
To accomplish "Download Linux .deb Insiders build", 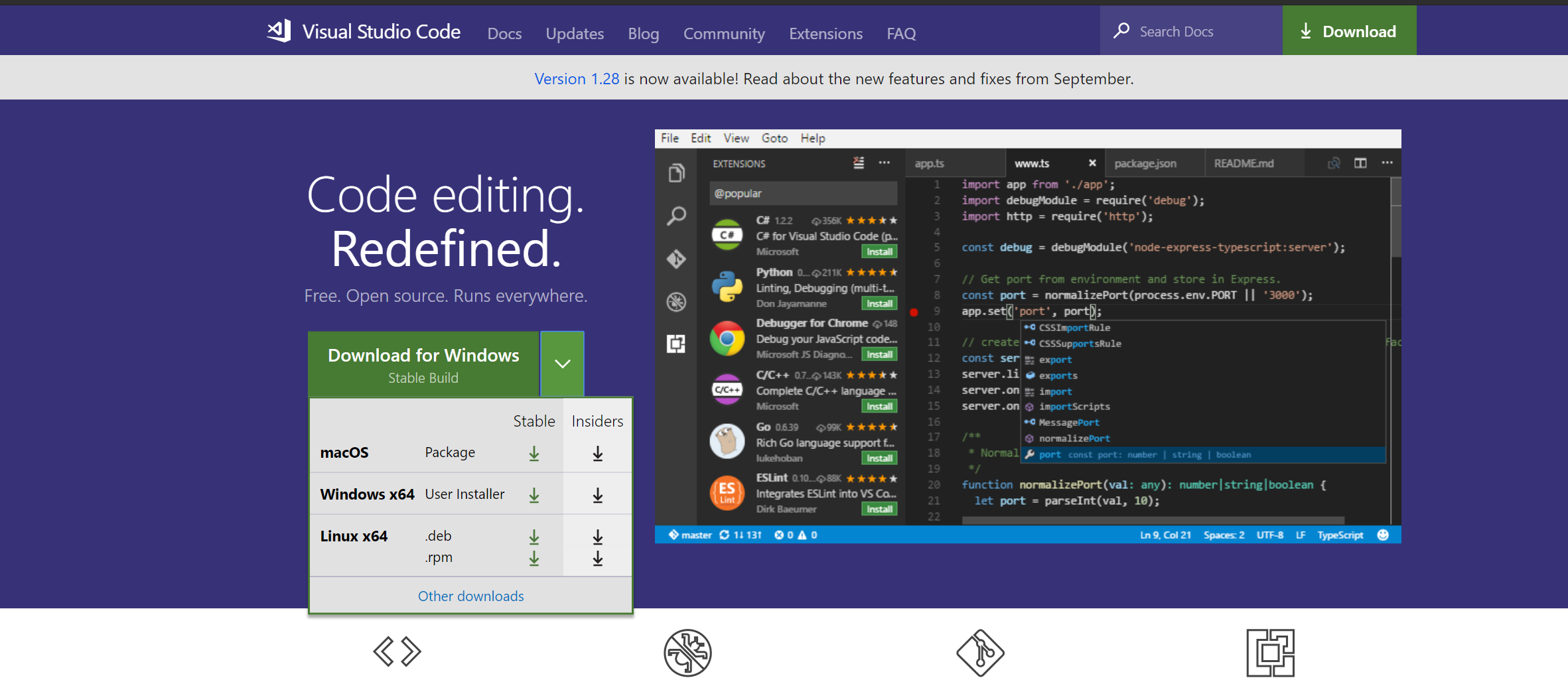I will pos(598,537).
